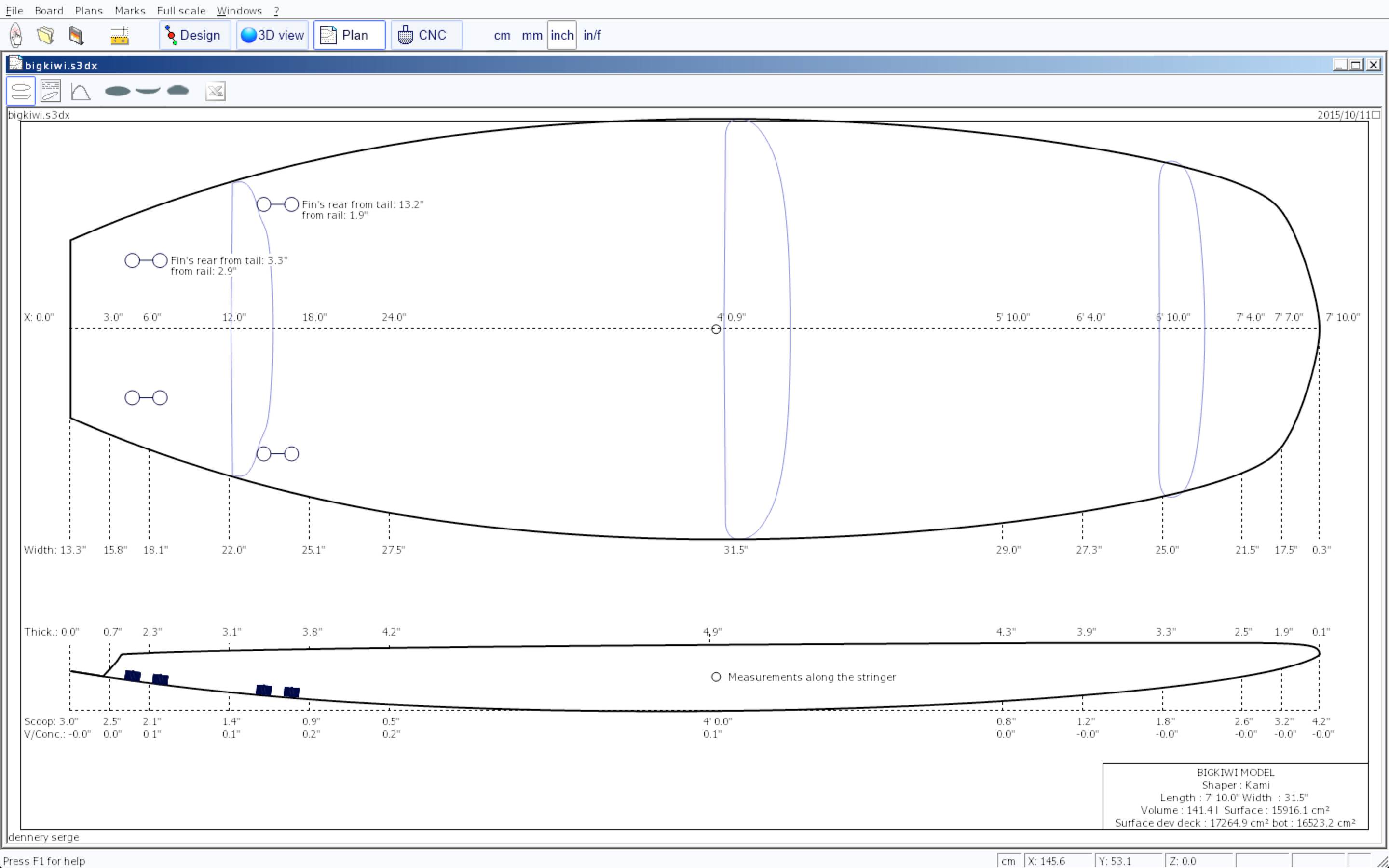This screenshot has height=868, width=1389.
Task: Open the Board menu
Action: click(49, 10)
